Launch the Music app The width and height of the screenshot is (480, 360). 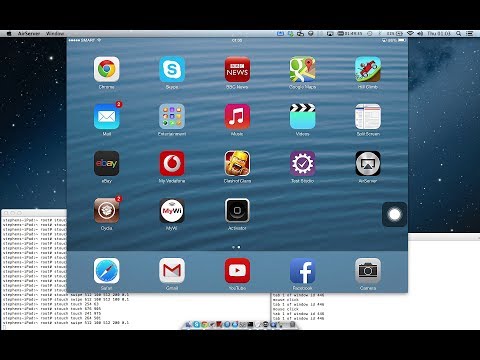coord(237,116)
